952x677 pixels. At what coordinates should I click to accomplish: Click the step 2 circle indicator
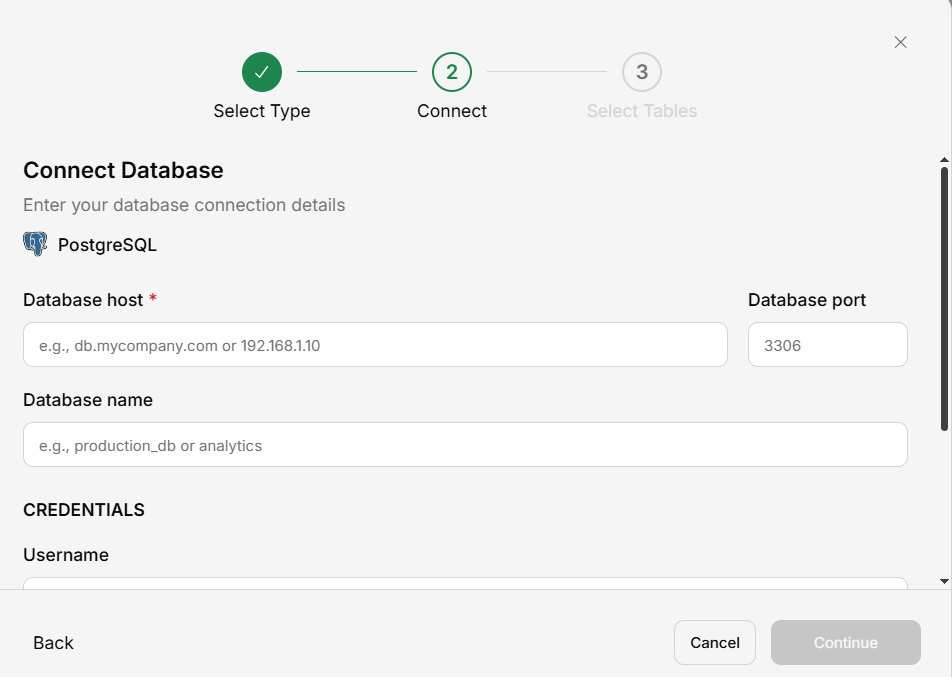452,72
